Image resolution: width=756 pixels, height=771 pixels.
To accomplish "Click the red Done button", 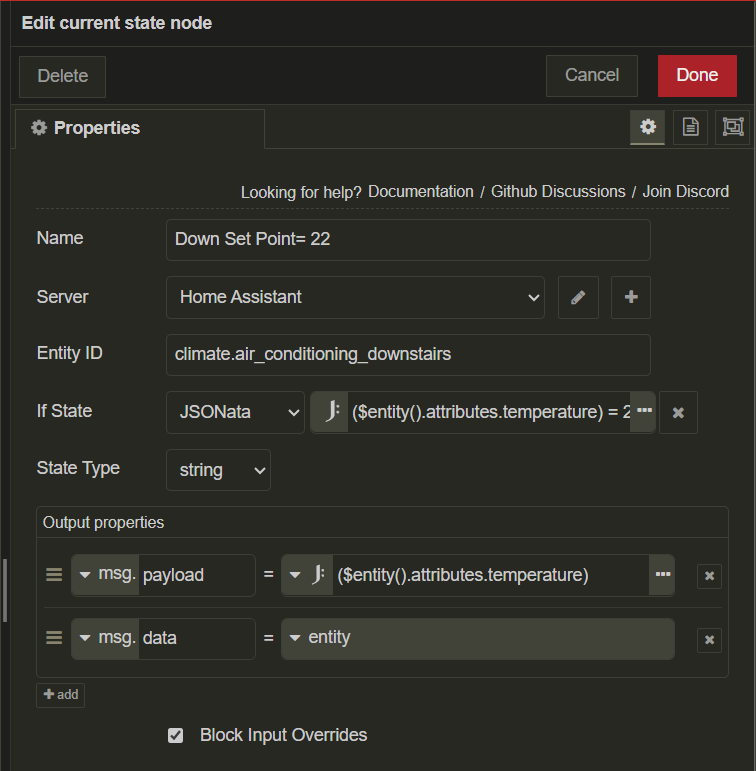I will click(697, 75).
